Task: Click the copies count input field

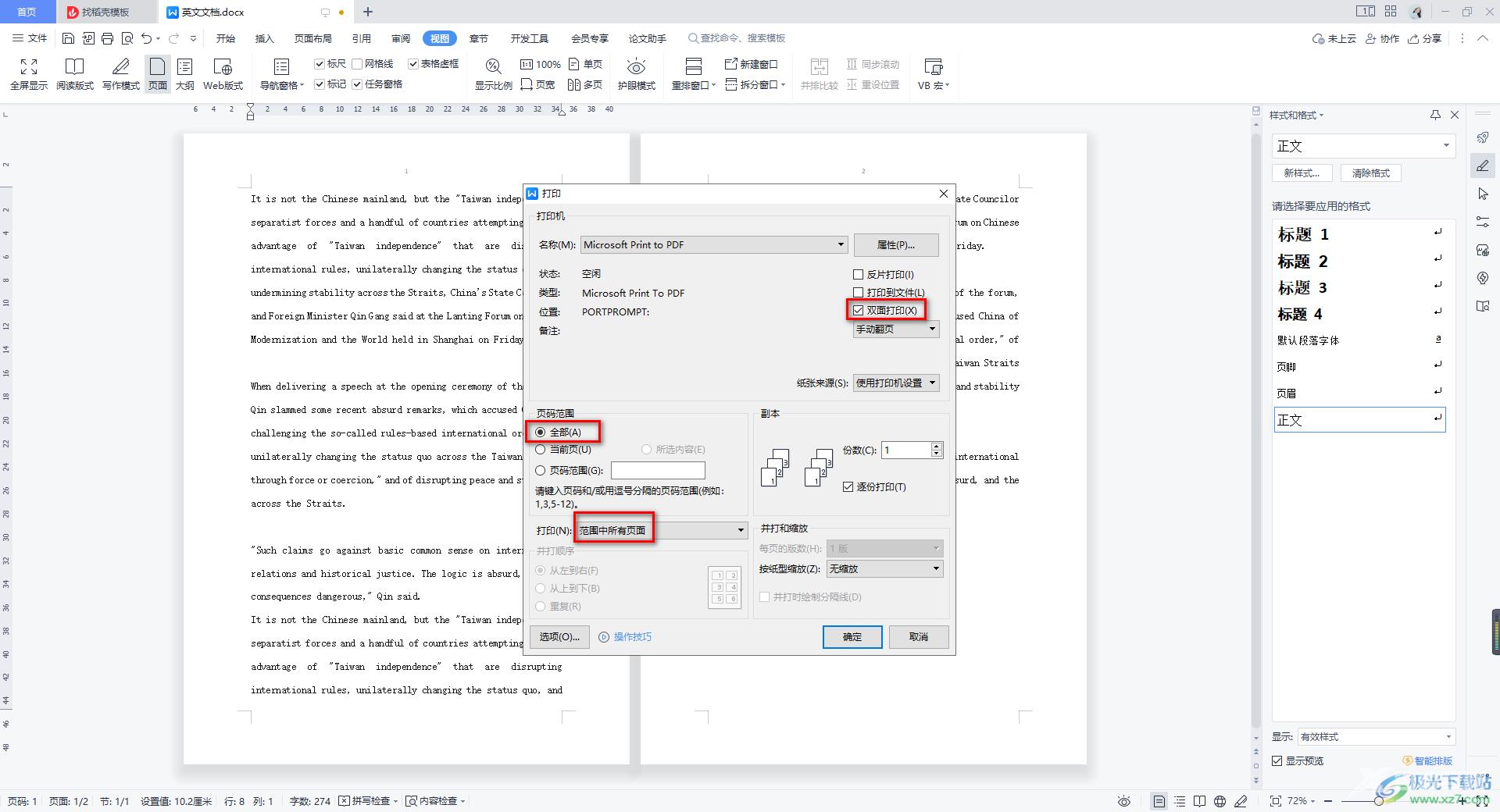Action: (x=905, y=451)
